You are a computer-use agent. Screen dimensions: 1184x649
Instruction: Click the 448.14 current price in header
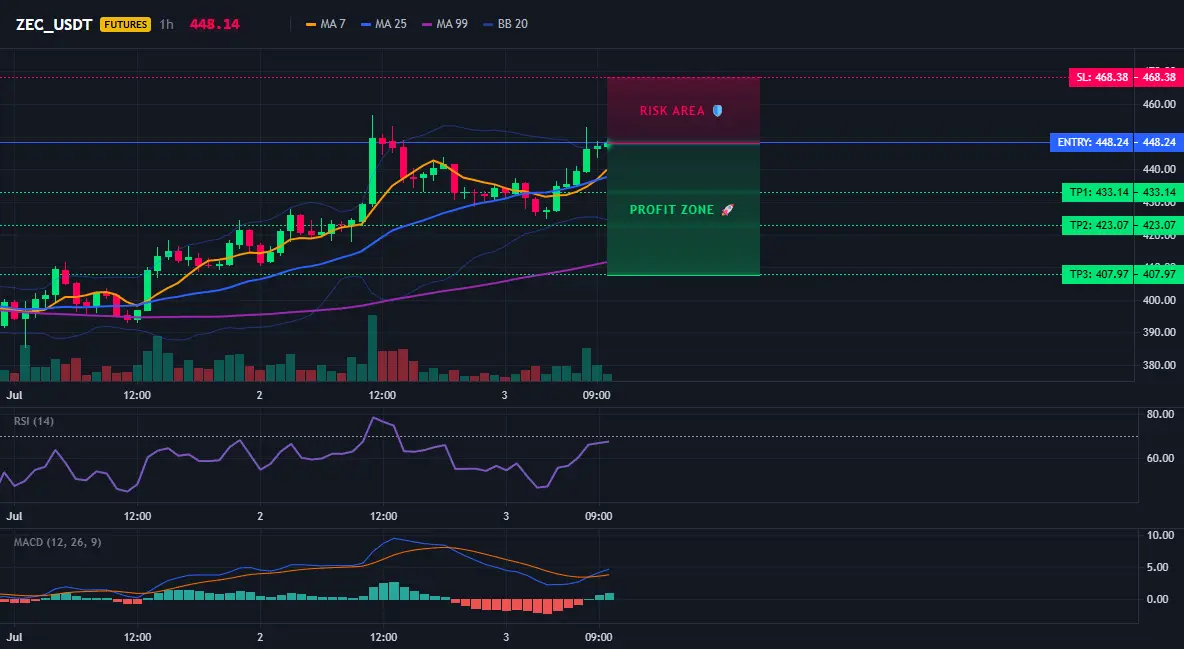[214, 24]
